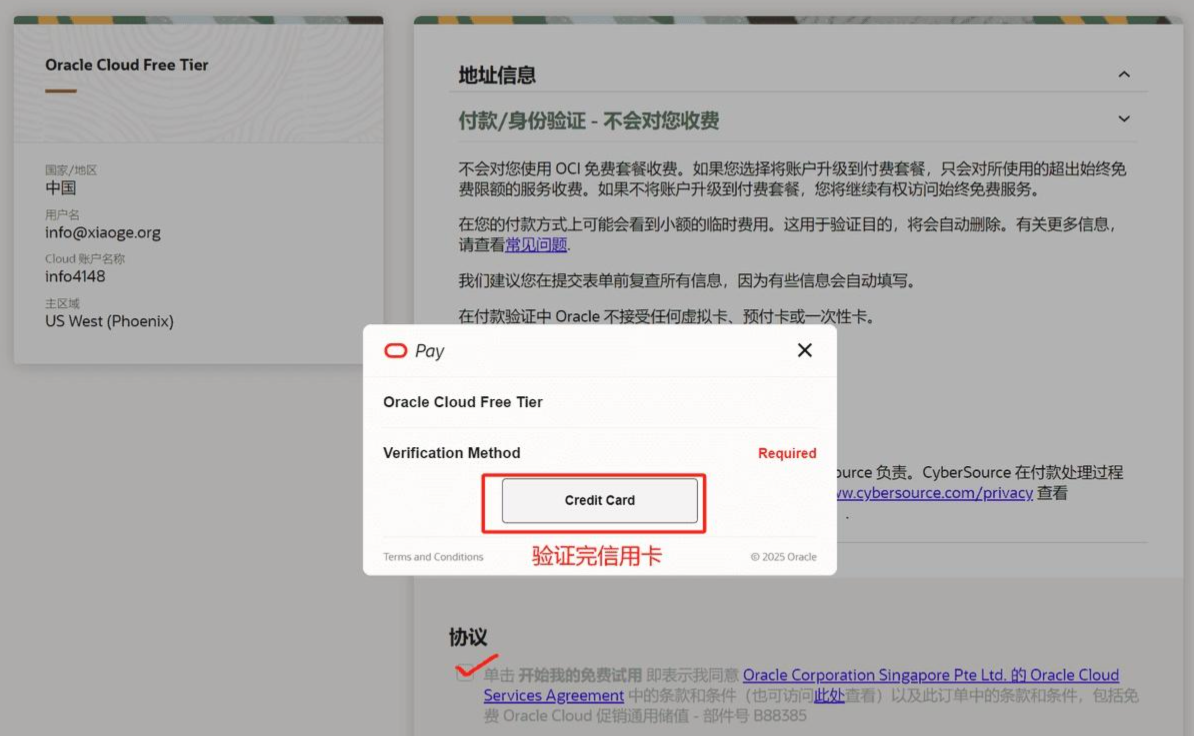This screenshot has height=736, width=1194.
Task: Click the 此处 link in agreement text
Action: (829, 696)
